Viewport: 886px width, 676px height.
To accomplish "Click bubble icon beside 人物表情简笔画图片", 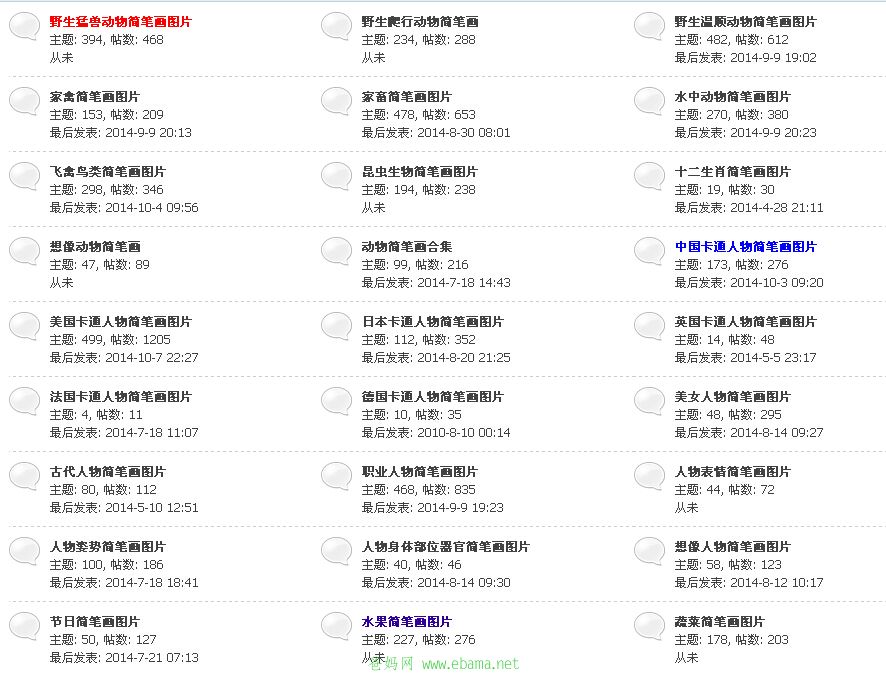I will [650, 477].
